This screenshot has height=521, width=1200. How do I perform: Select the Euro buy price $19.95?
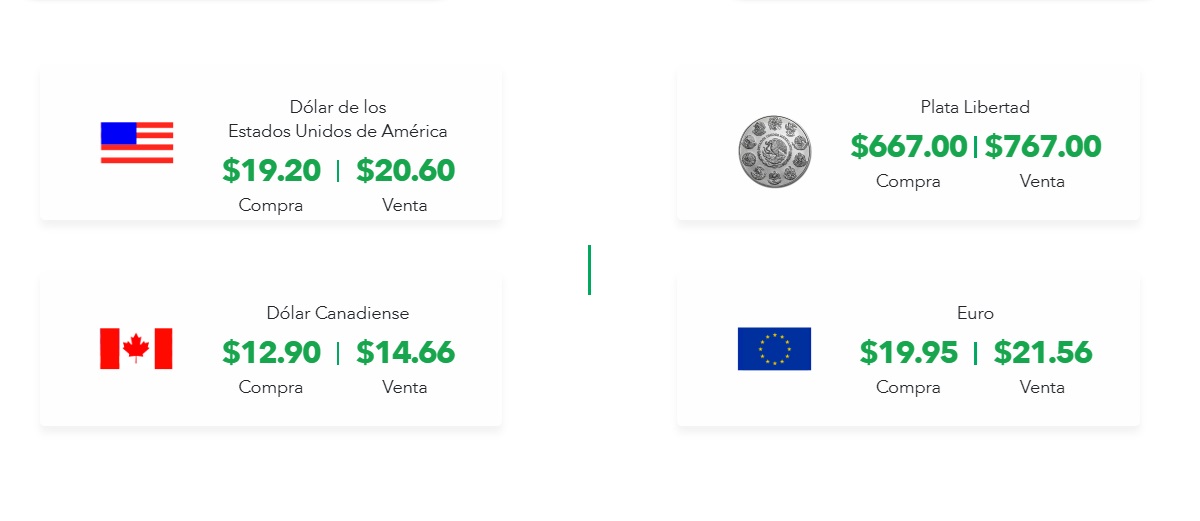coord(909,353)
